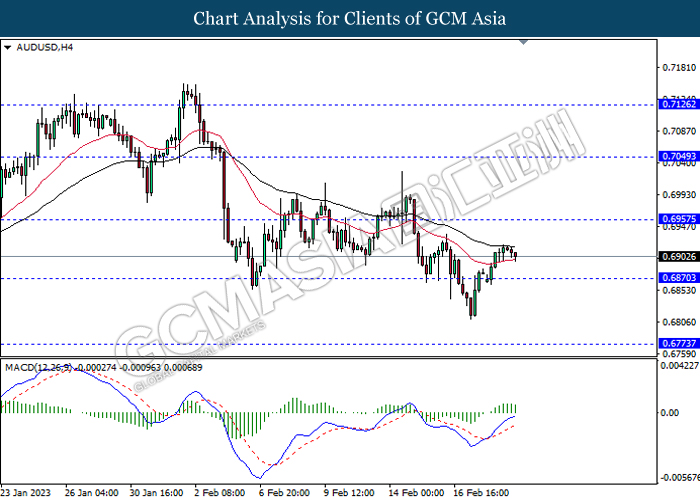Select the 0.71262 price level label

click(x=679, y=104)
